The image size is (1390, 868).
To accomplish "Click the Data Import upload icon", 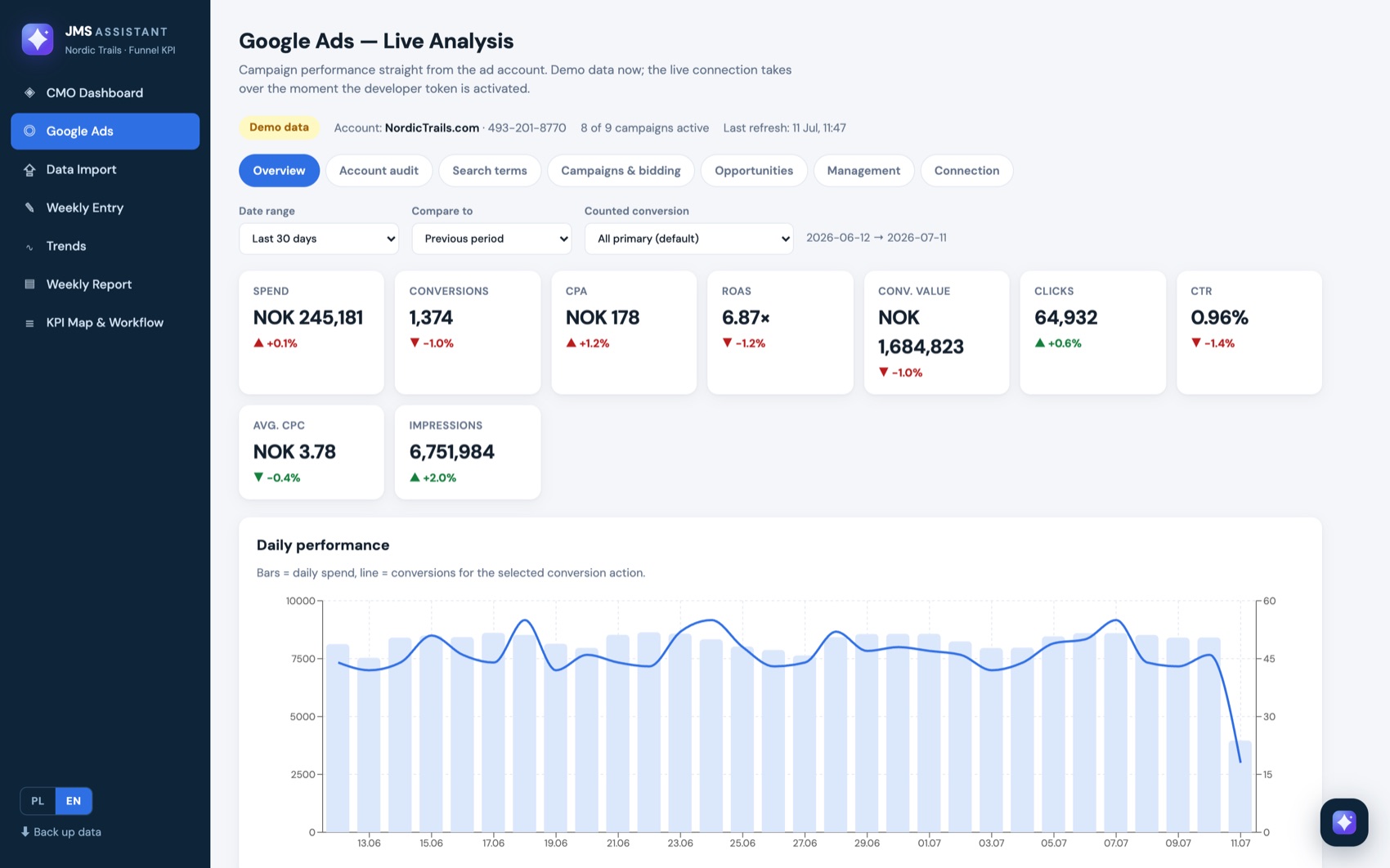I will [x=29, y=169].
